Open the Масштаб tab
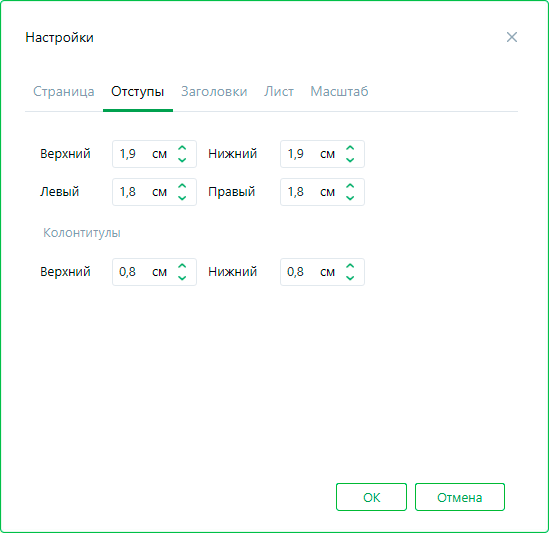Screen dimensions: 549x533 pos(339,91)
